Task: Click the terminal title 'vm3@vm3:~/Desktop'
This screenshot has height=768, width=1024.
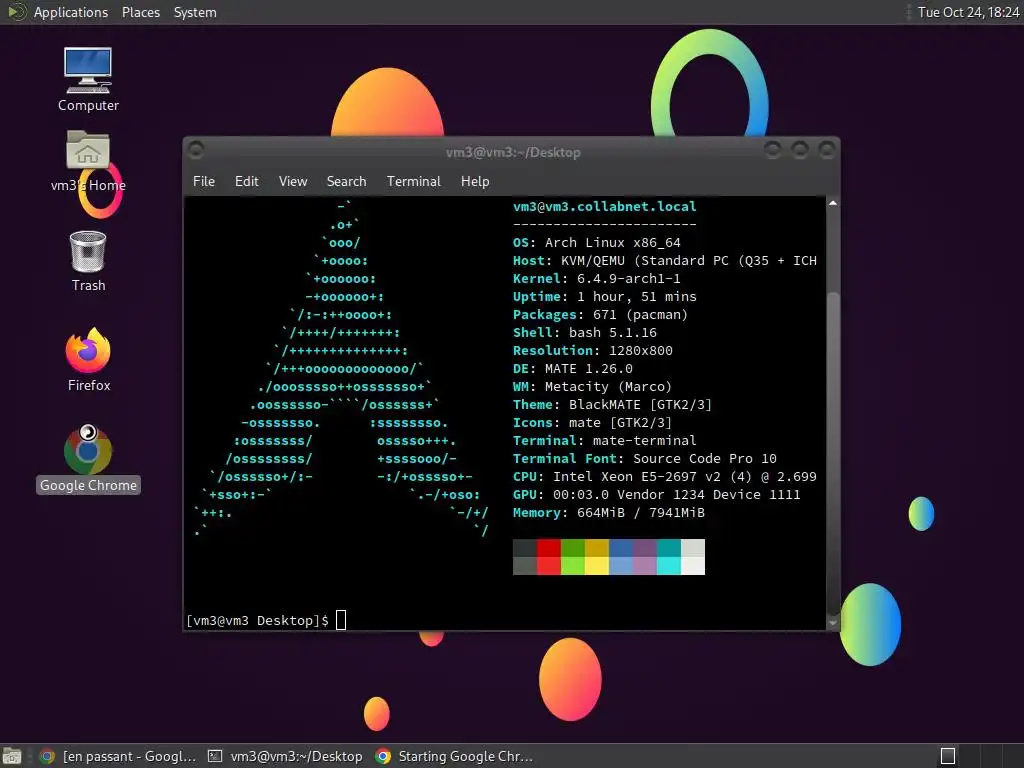Action: coord(513,152)
